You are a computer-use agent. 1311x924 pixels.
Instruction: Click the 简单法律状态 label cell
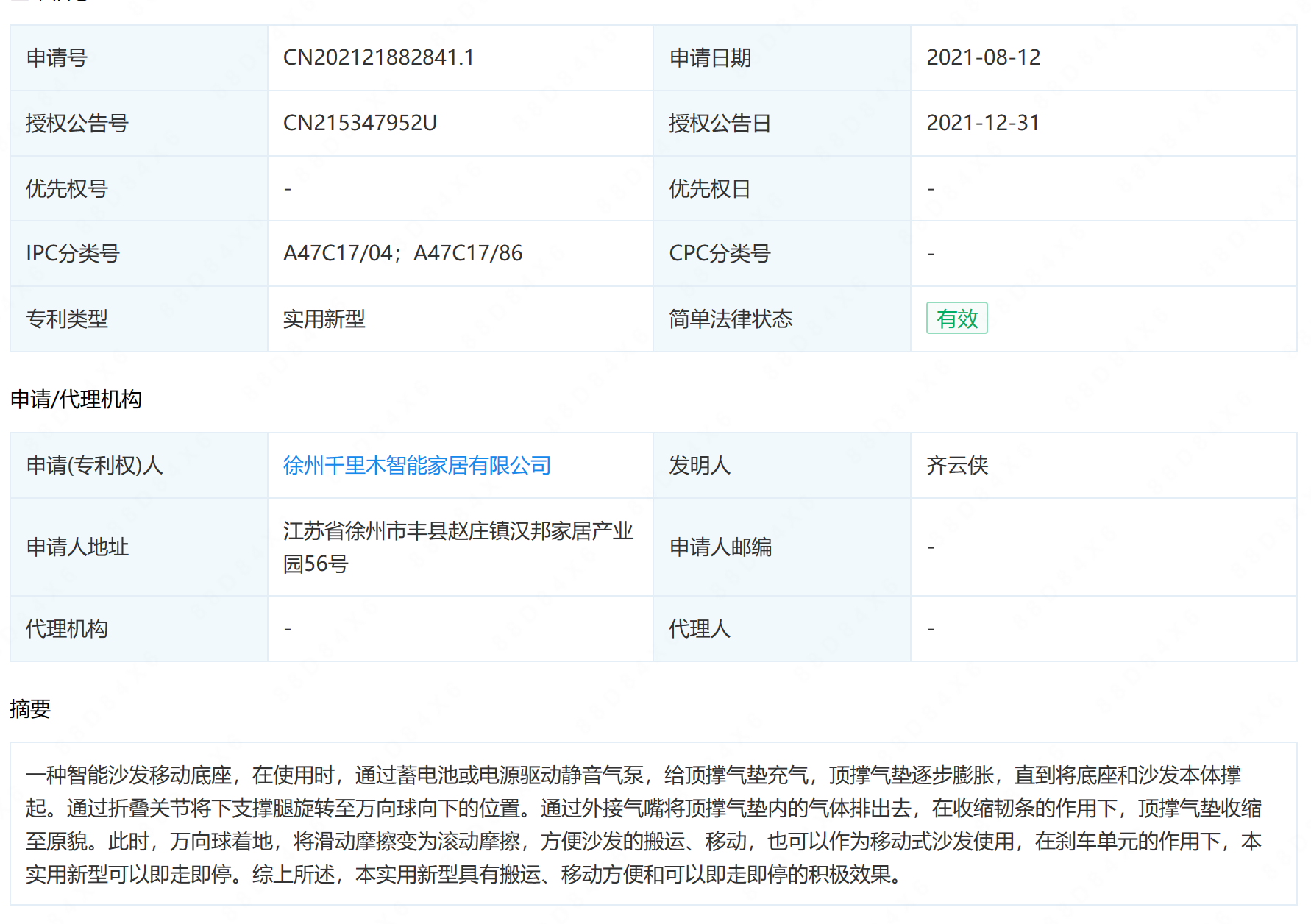pyautogui.click(x=782, y=319)
